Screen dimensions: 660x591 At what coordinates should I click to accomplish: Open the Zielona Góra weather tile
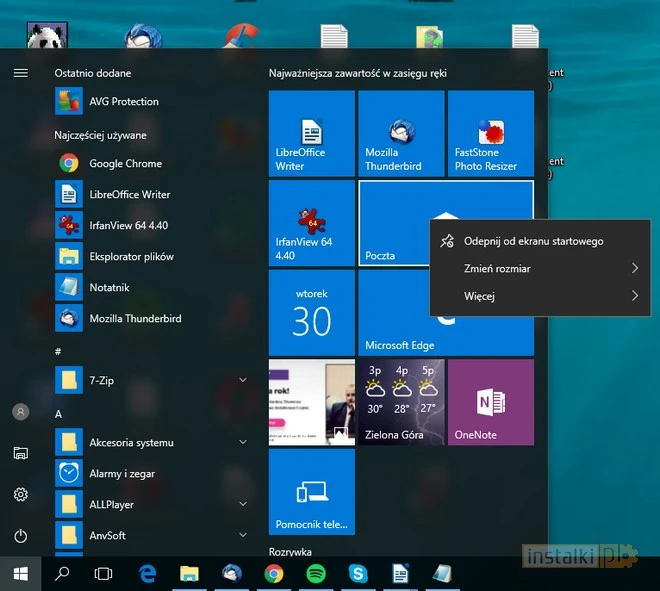400,402
